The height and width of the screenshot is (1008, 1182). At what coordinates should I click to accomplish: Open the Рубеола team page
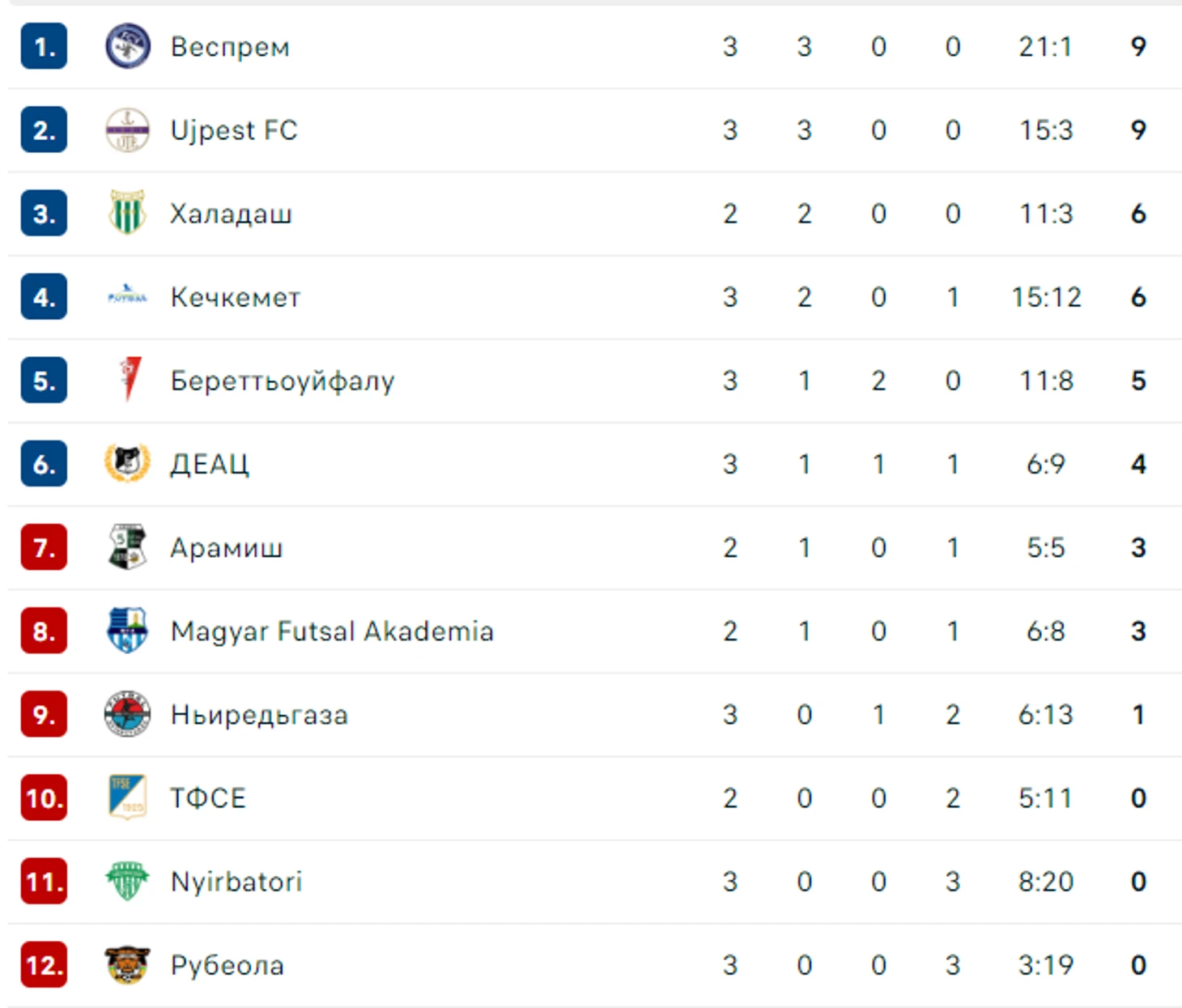point(227,965)
